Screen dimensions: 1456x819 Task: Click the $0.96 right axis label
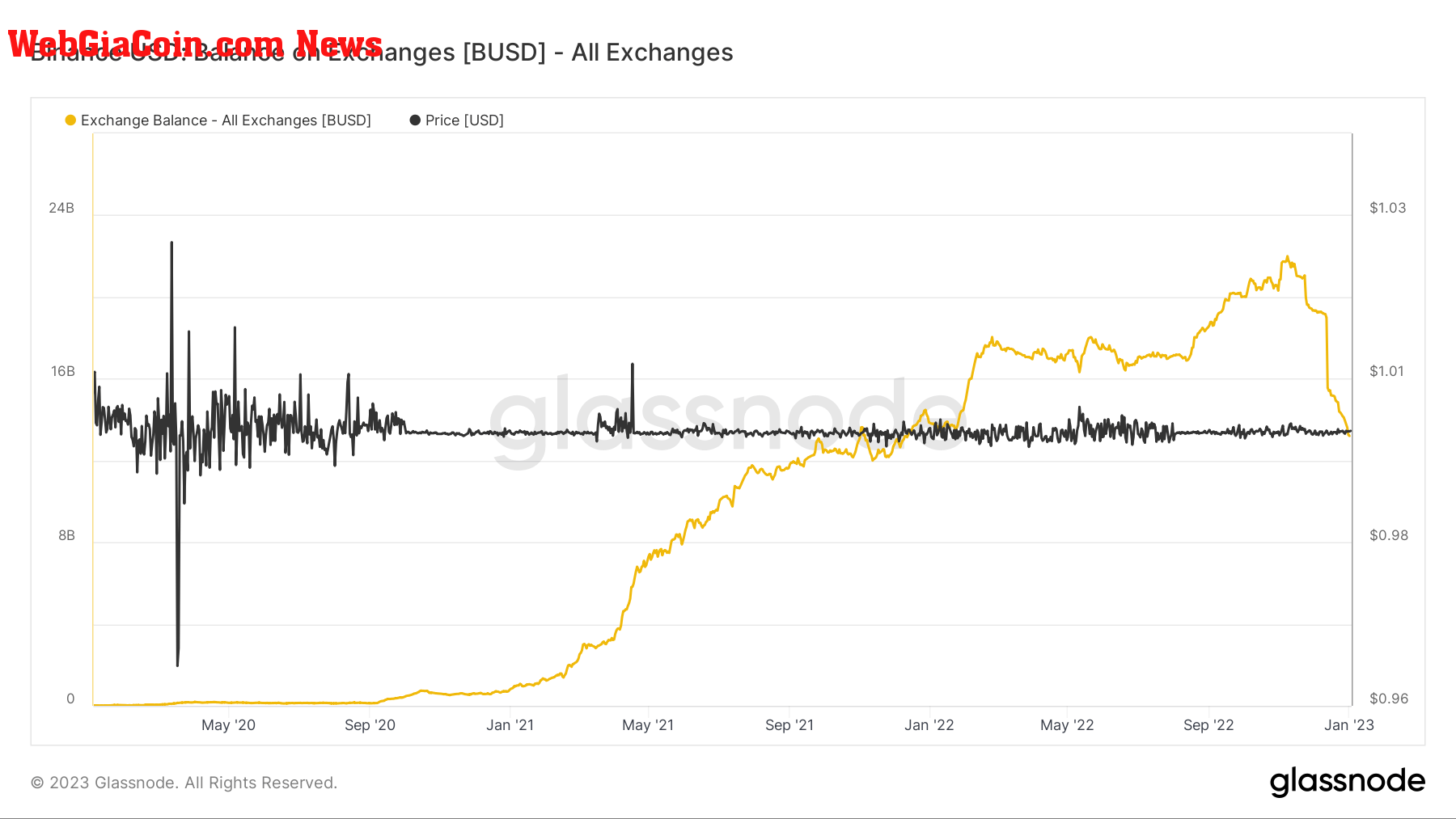point(1388,699)
